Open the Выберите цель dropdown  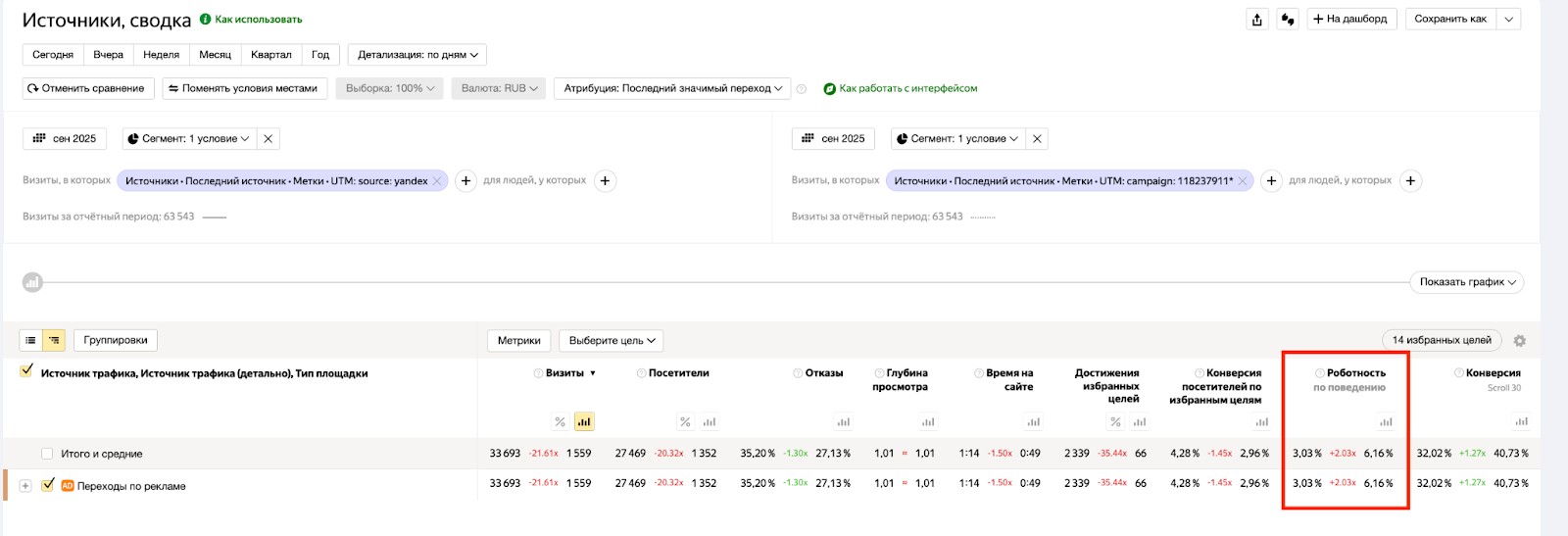tap(612, 341)
